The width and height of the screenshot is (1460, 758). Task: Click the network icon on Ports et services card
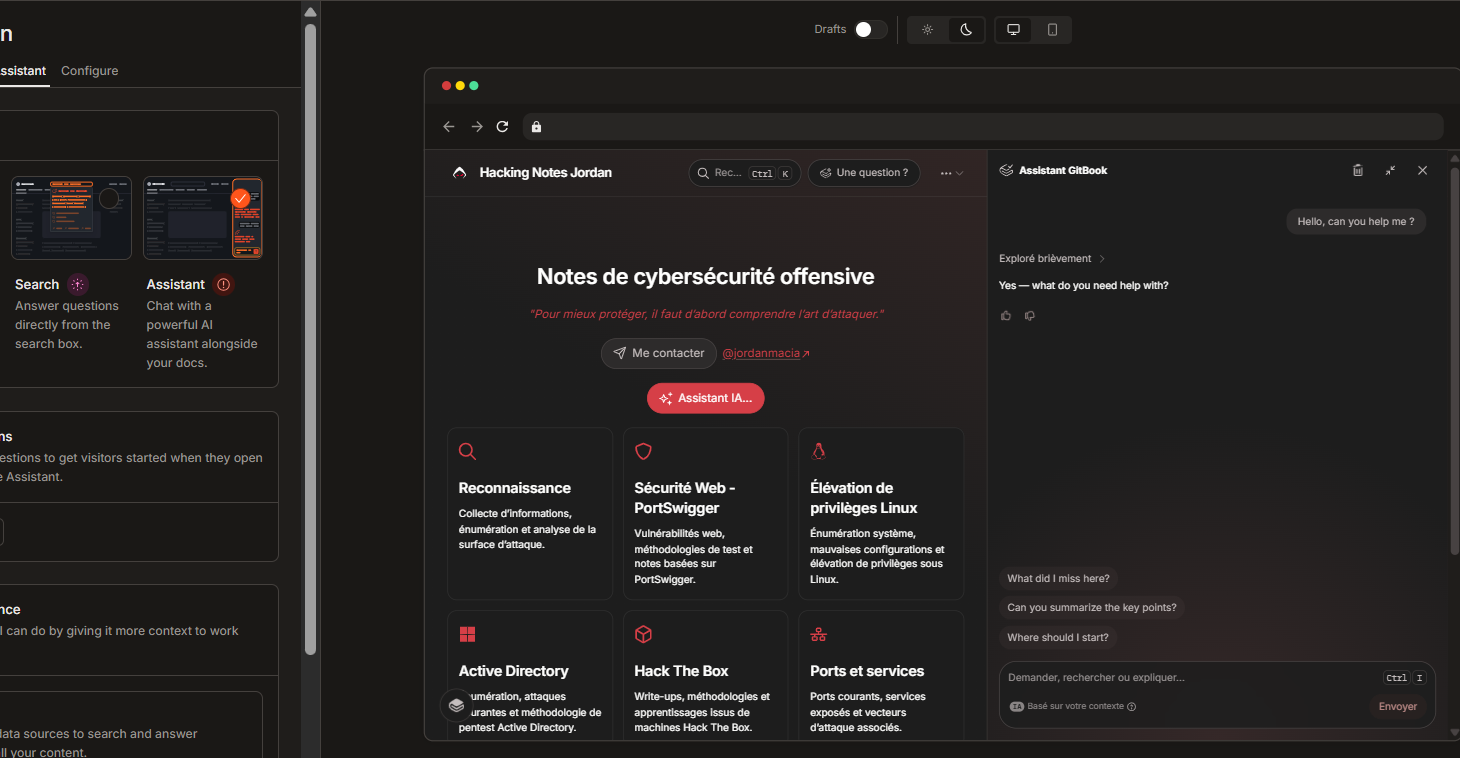coord(819,634)
